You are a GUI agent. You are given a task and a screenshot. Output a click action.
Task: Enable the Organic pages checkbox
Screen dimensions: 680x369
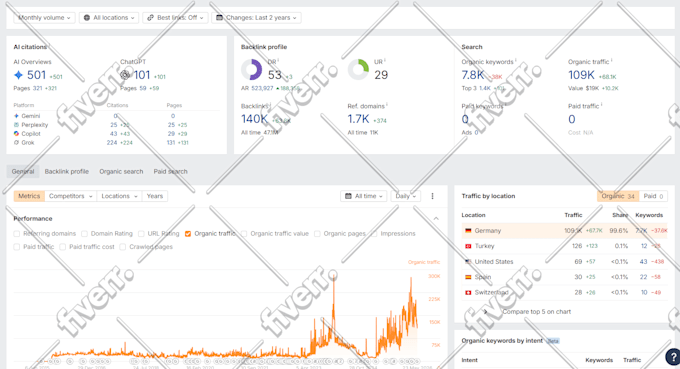point(317,234)
